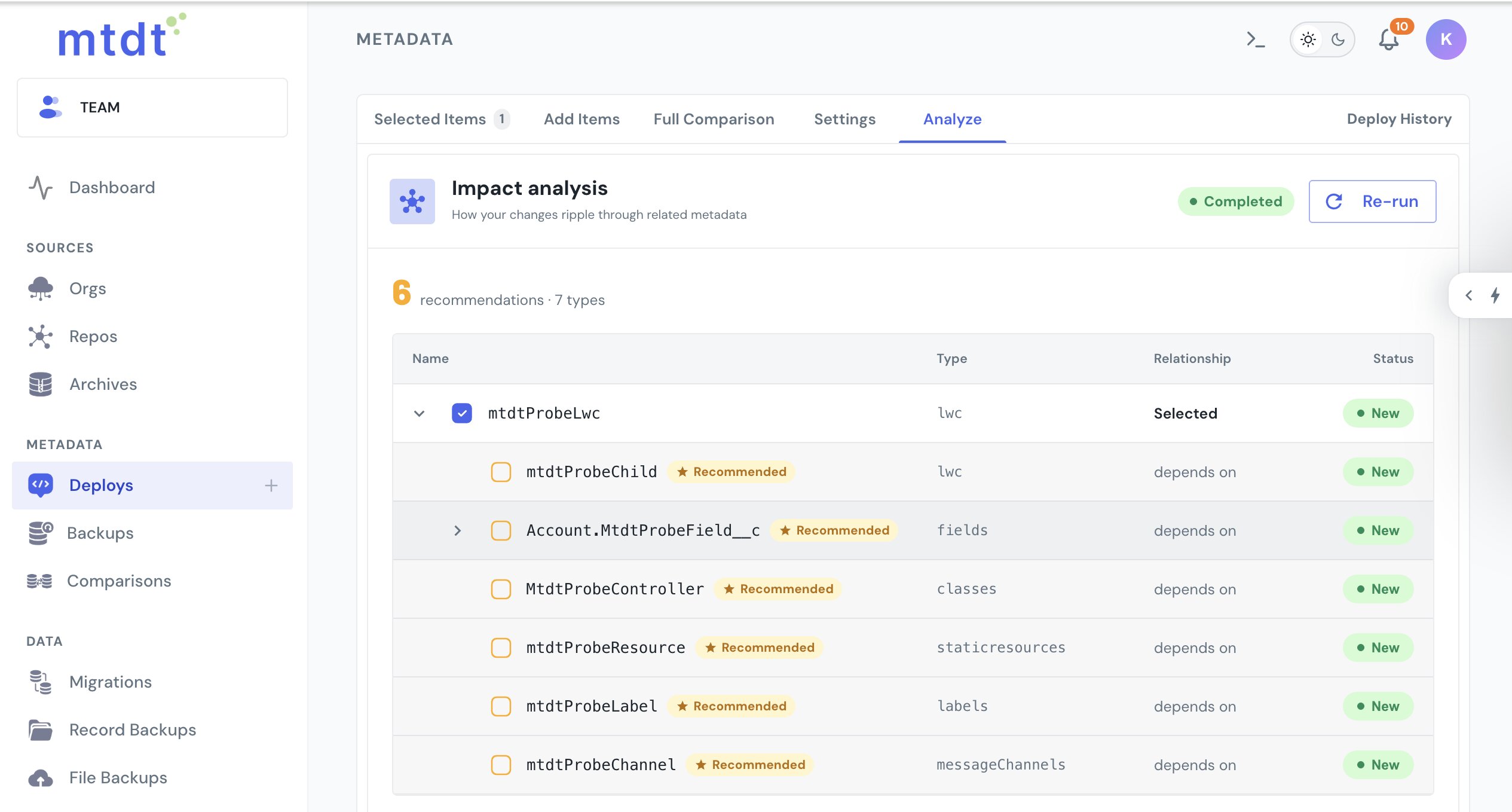
Task: Open the Selected Items tab
Action: click(442, 119)
